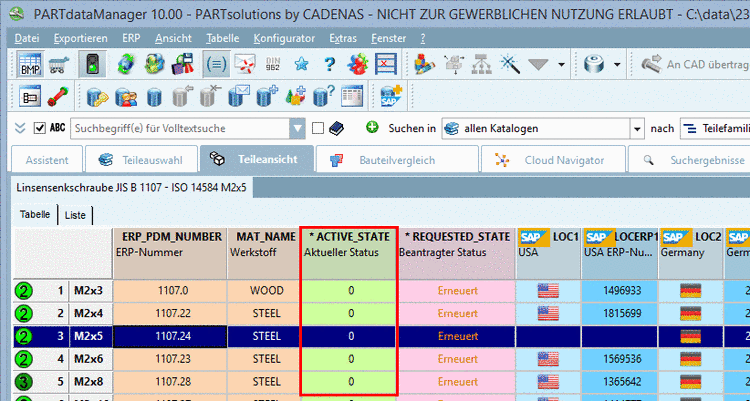Screen dimensions: 750x401
Task: Open the Extras menu
Action: [x=343, y=38]
